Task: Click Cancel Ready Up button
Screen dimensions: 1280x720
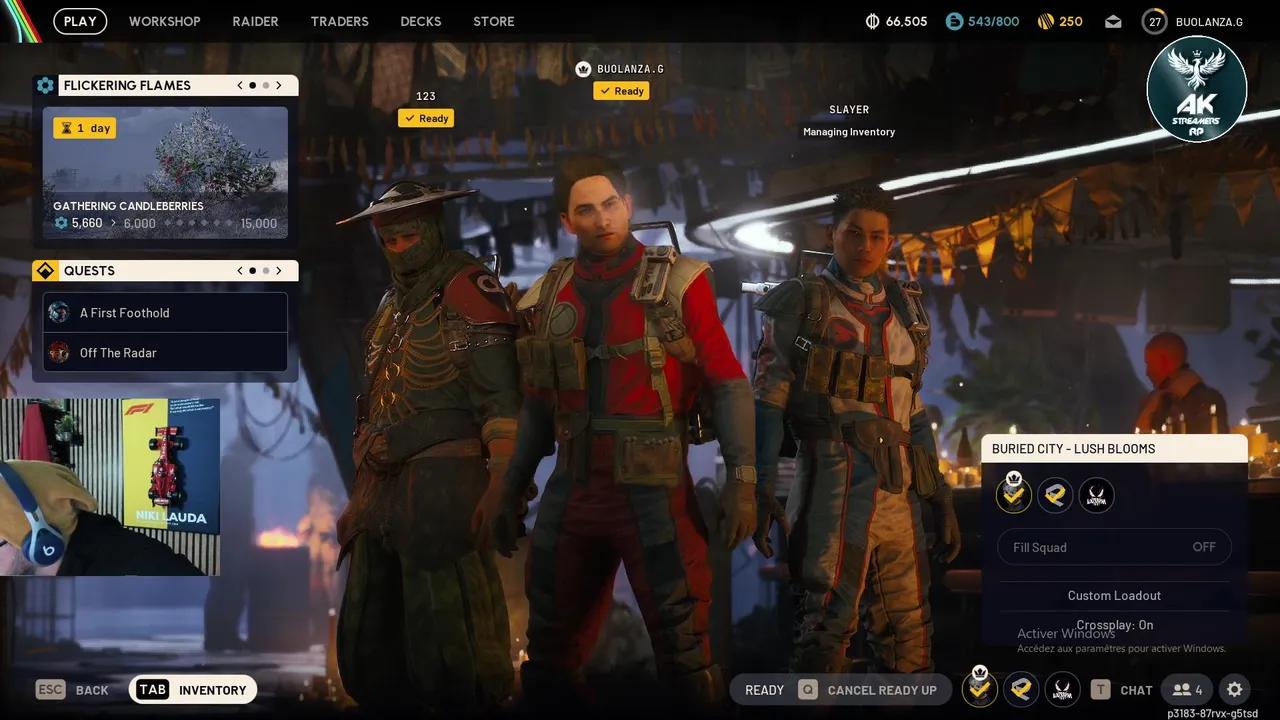Action: 882,689
